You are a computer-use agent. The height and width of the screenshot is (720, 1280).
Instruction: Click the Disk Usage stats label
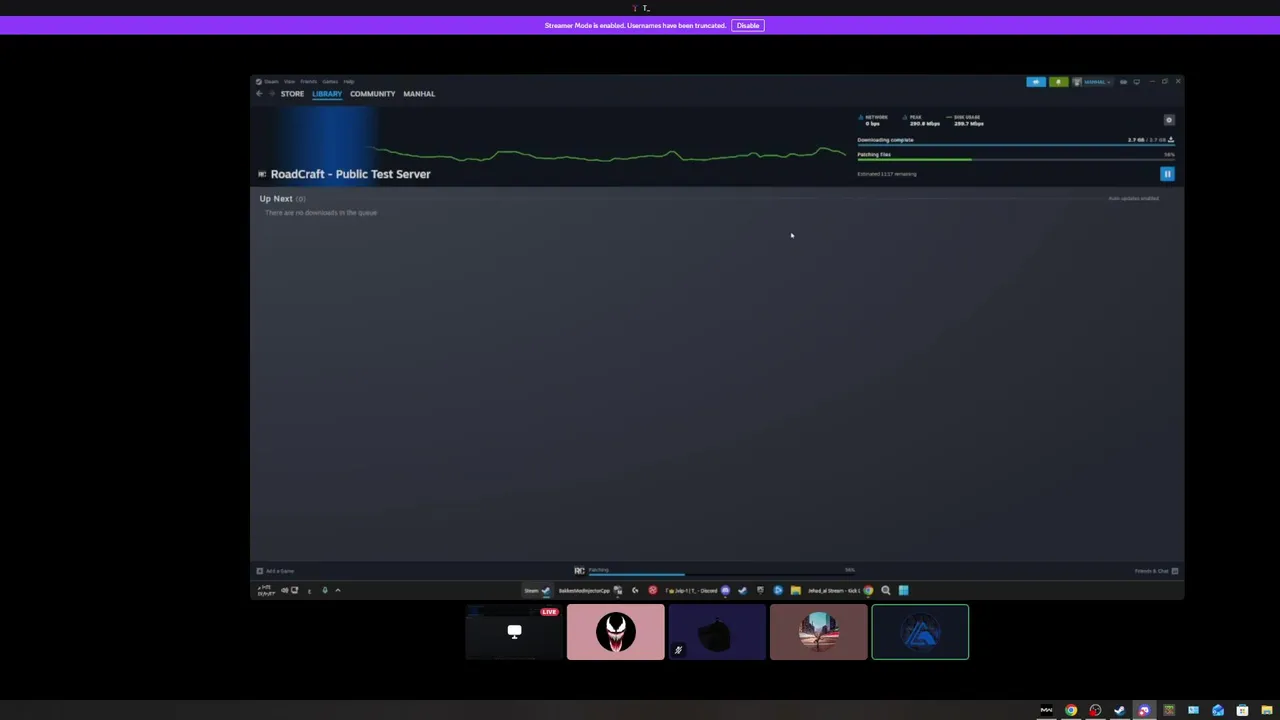click(x=967, y=117)
